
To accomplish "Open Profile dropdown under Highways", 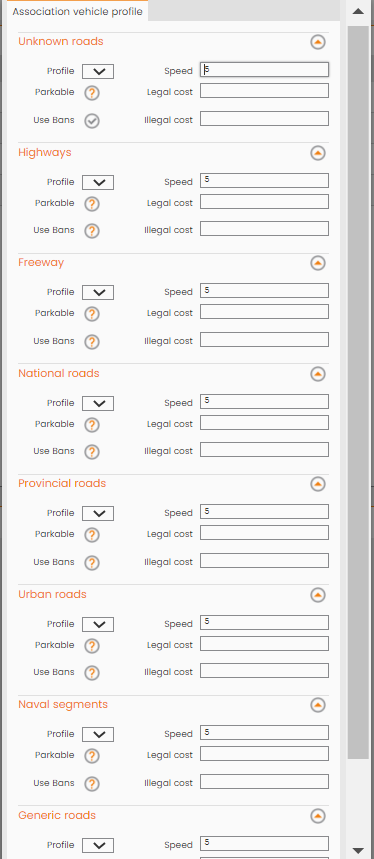I will (98, 182).
